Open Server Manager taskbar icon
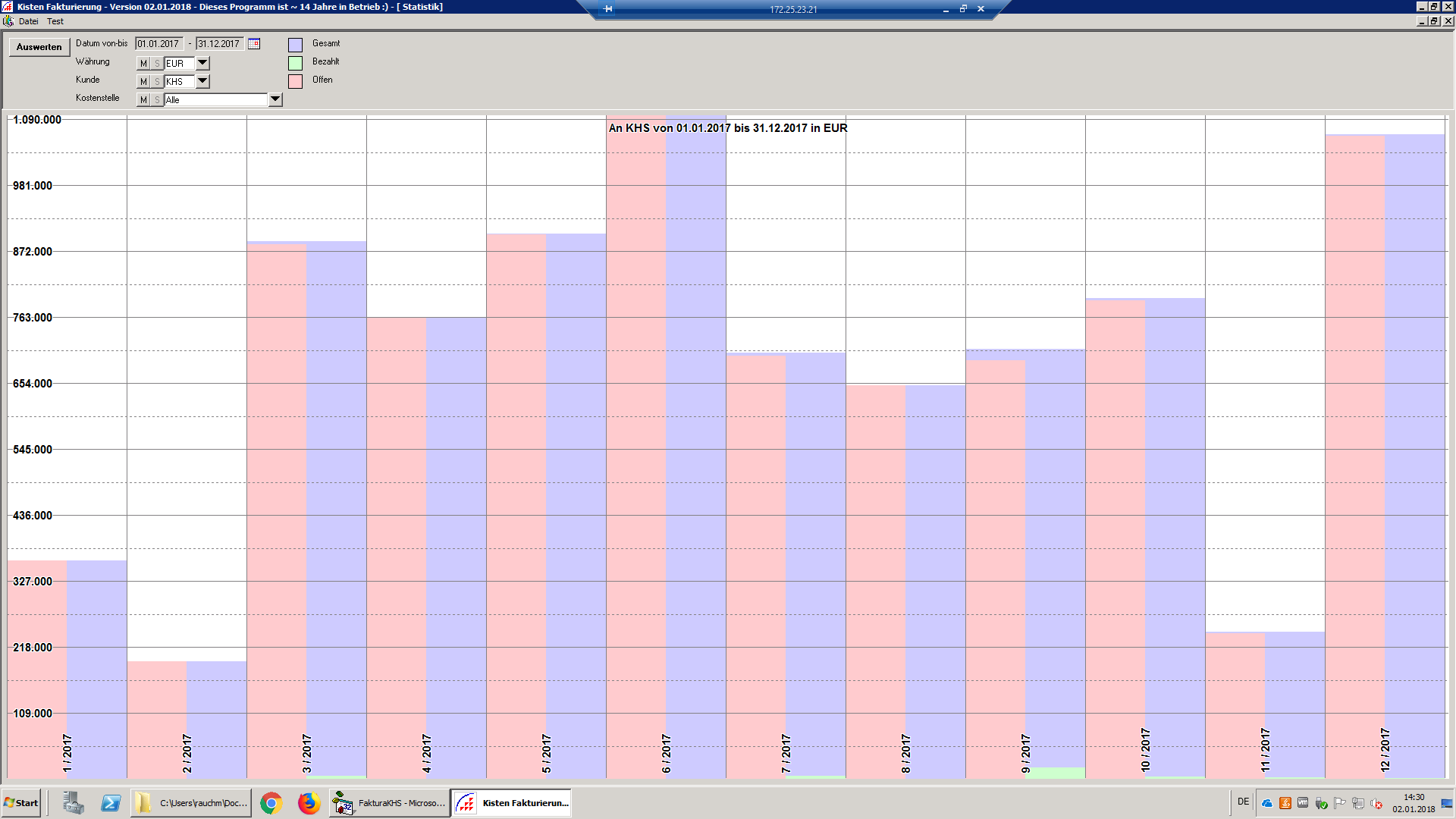 [74, 803]
